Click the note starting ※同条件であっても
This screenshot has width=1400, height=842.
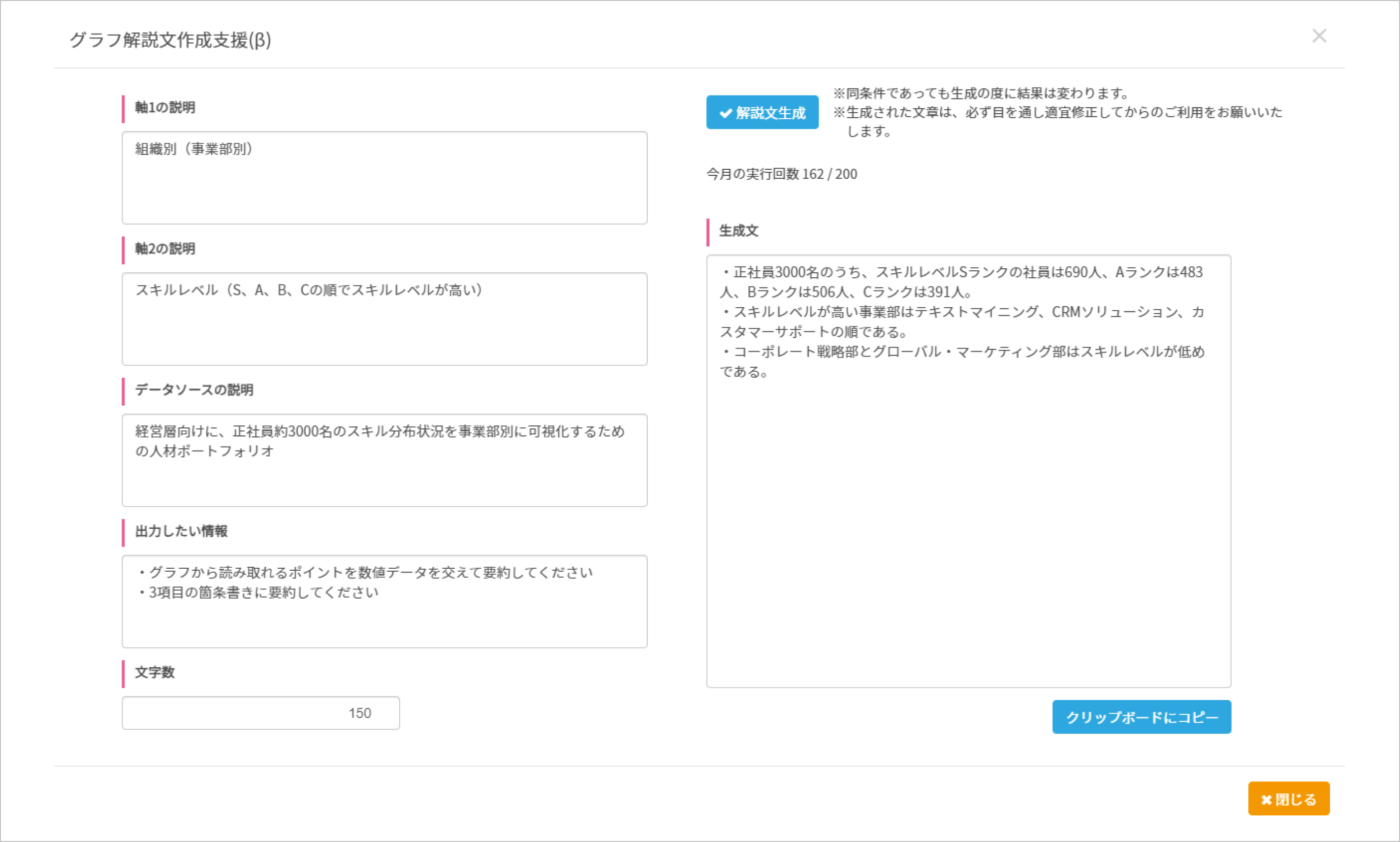pos(983,93)
